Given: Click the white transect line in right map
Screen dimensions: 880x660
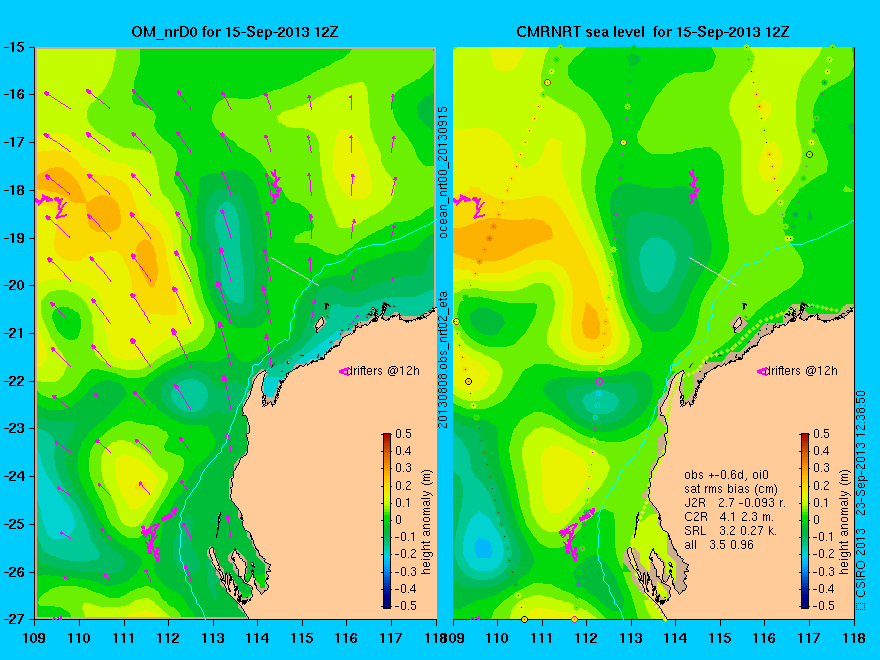Looking at the screenshot, I should click(713, 271).
